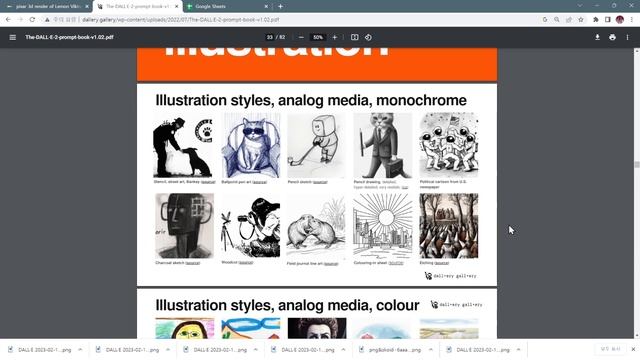640x360 pixels.
Task: Click the etching crowd image
Action: (449, 226)
